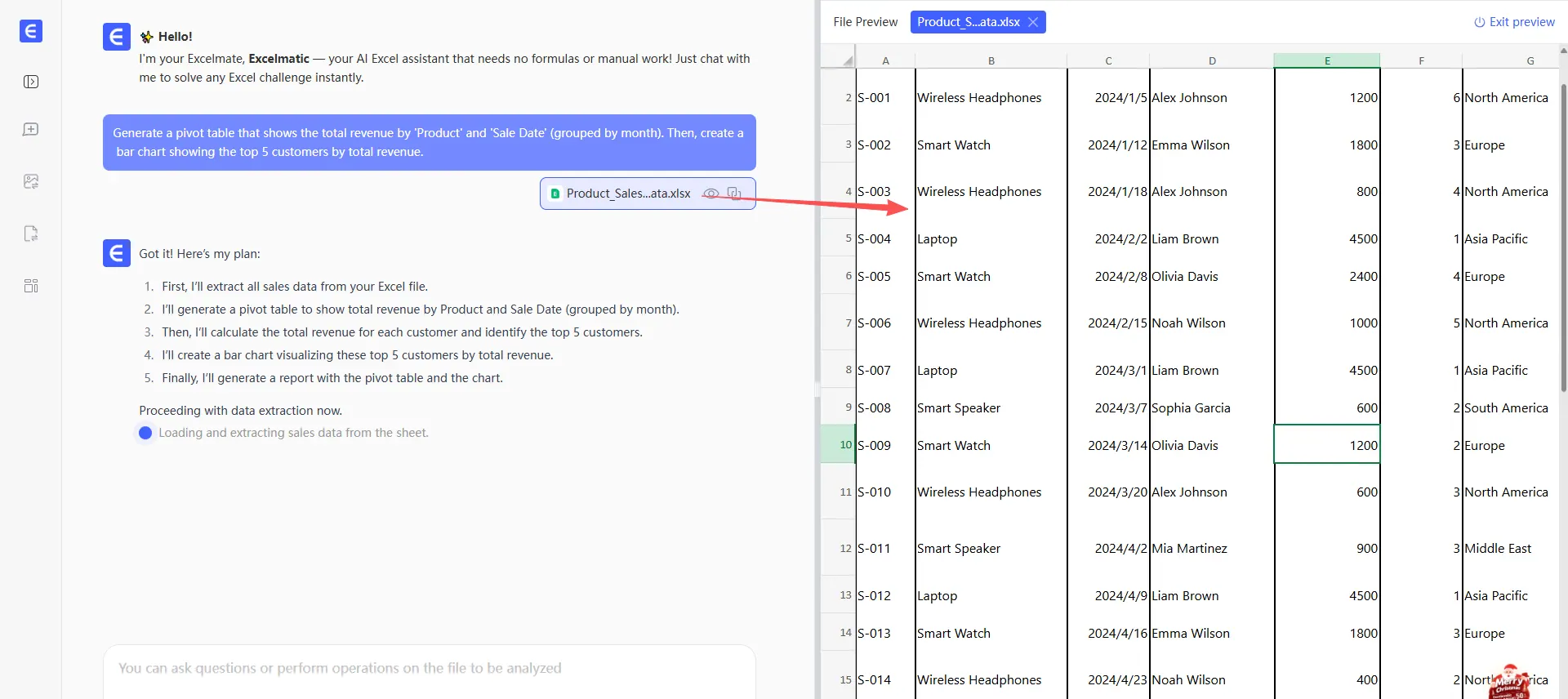Screen dimensions: 1568x699
Task: Toggle preview eye icon on the Product_Sales attachment
Action: pyautogui.click(x=710, y=194)
